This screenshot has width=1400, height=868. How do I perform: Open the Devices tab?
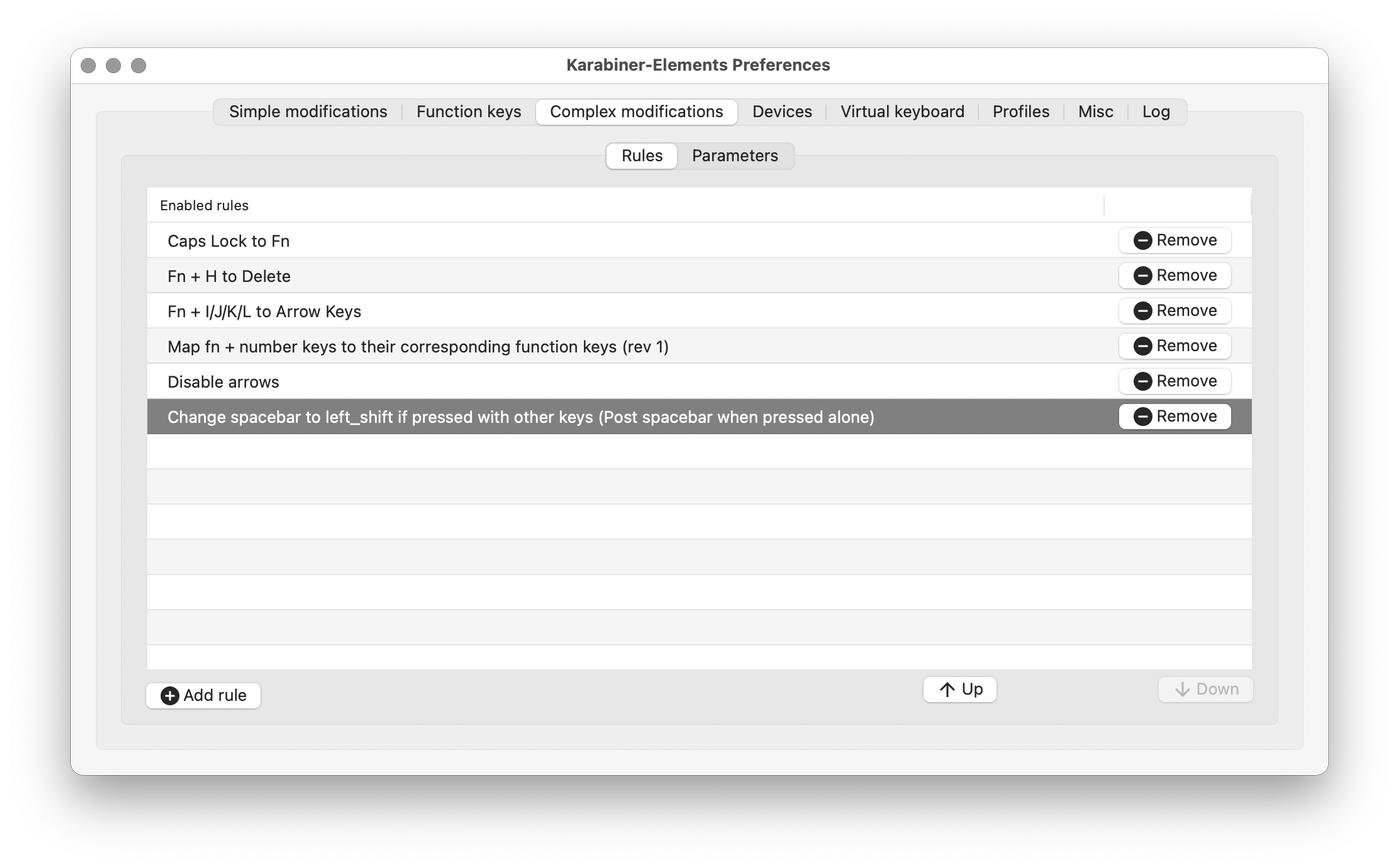(x=782, y=112)
